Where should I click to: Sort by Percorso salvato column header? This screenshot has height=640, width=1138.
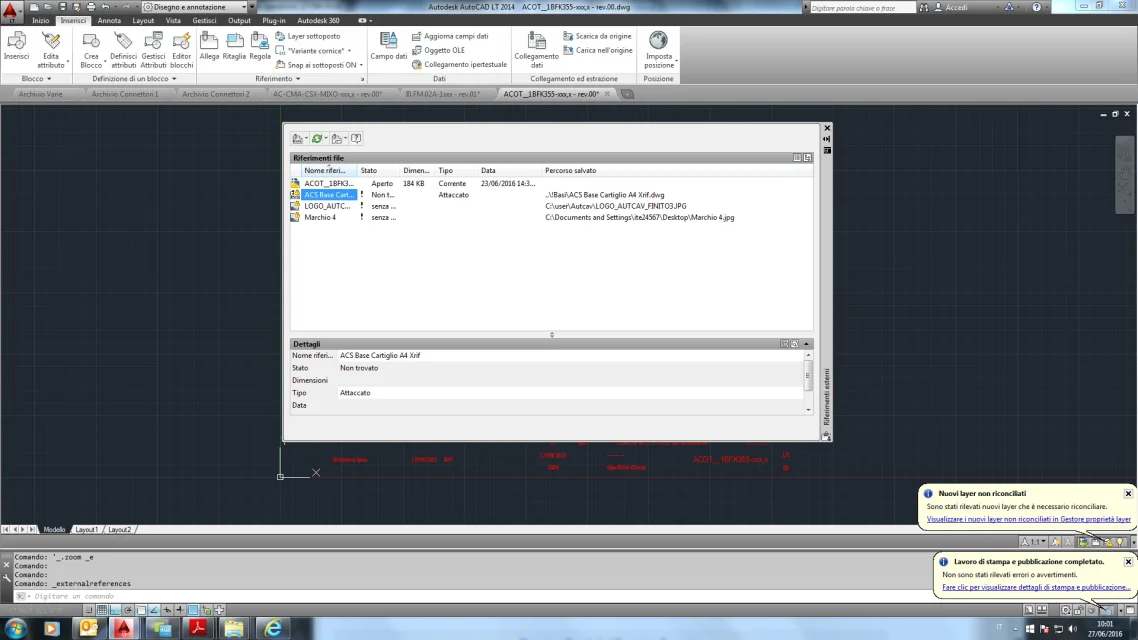click(x=677, y=171)
